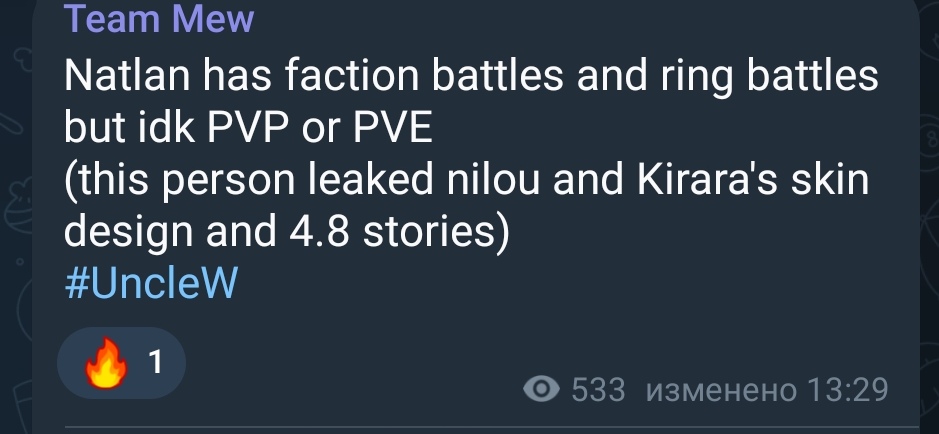Image resolution: width=939 pixels, height=434 pixels.
Task: Click the 13:29 message timestamp
Action: 849,390
